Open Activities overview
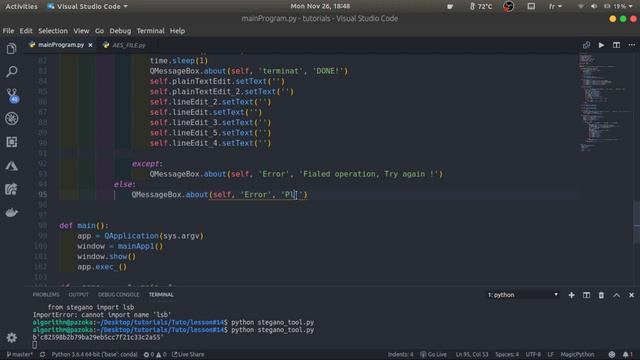Viewport: 640px width, 360px height. coord(21,6)
